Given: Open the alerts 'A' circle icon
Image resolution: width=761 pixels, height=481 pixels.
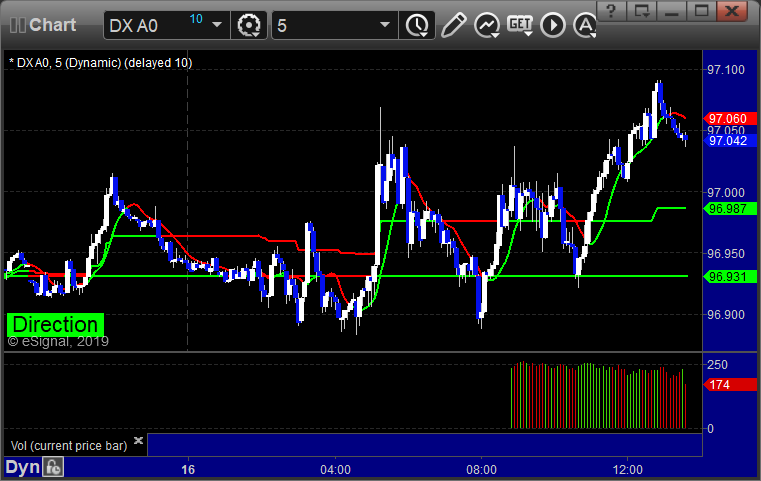Looking at the screenshot, I should (x=583, y=25).
